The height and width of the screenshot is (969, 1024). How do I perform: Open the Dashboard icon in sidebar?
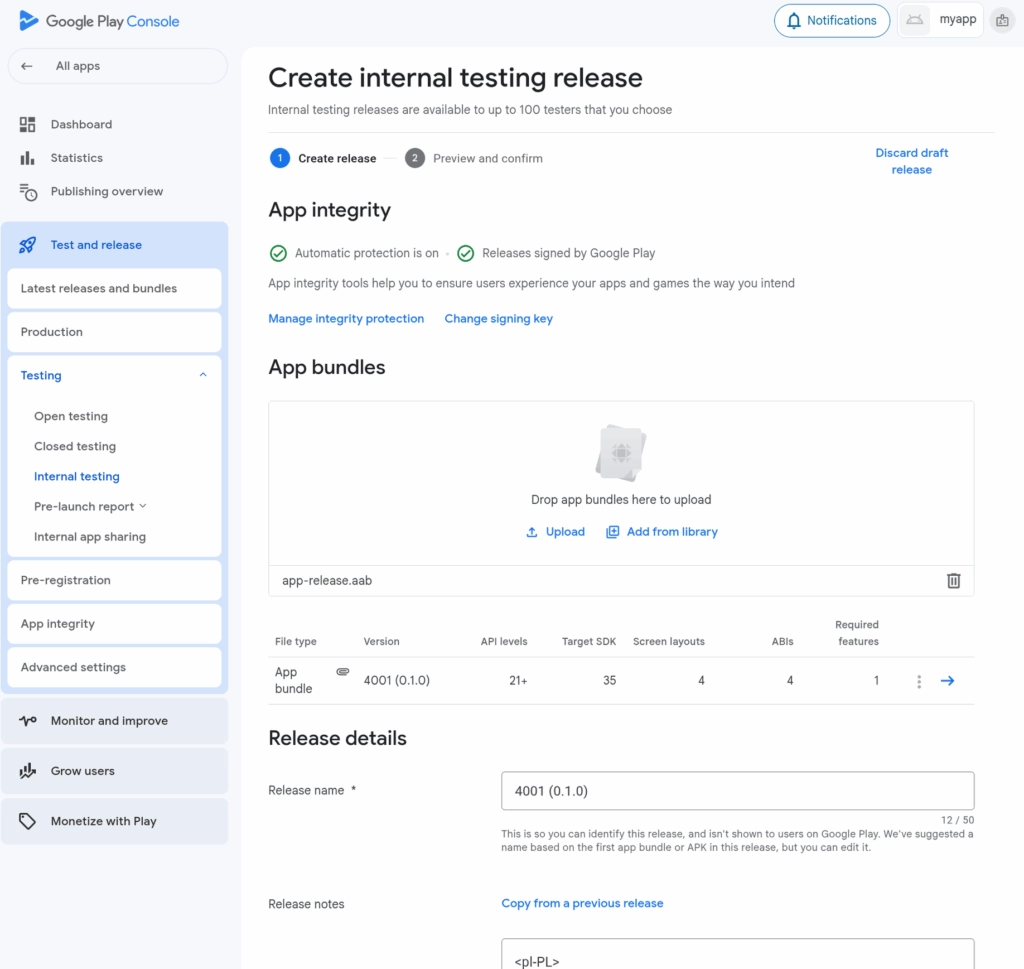[28, 125]
